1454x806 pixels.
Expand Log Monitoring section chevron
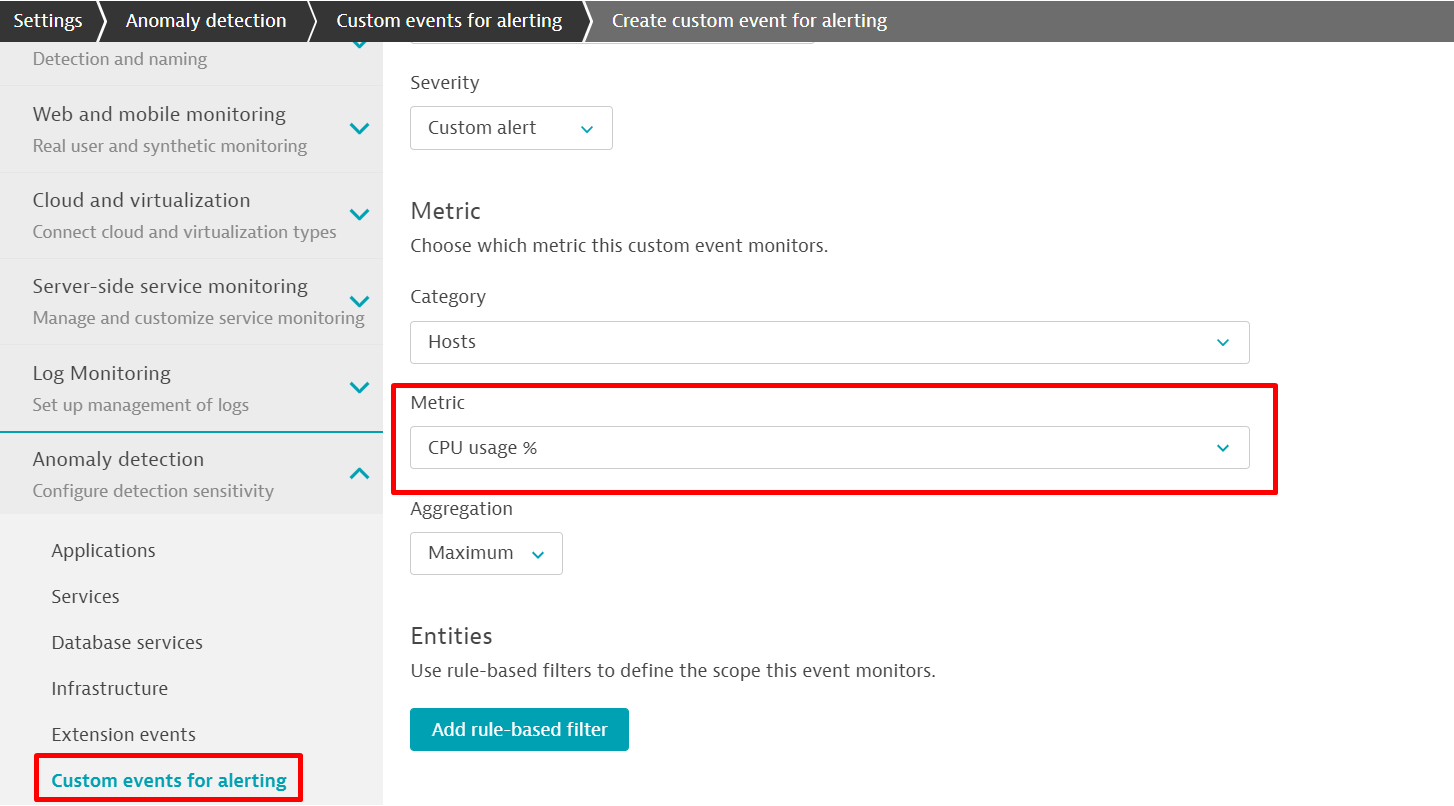pyautogui.click(x=359, y=388)
